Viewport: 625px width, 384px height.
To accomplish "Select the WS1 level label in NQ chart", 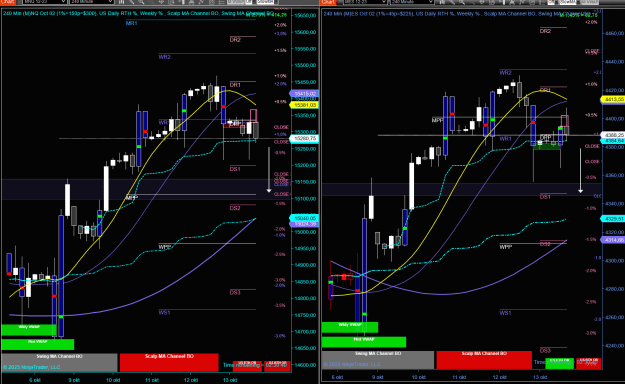I will click(165, 312).
